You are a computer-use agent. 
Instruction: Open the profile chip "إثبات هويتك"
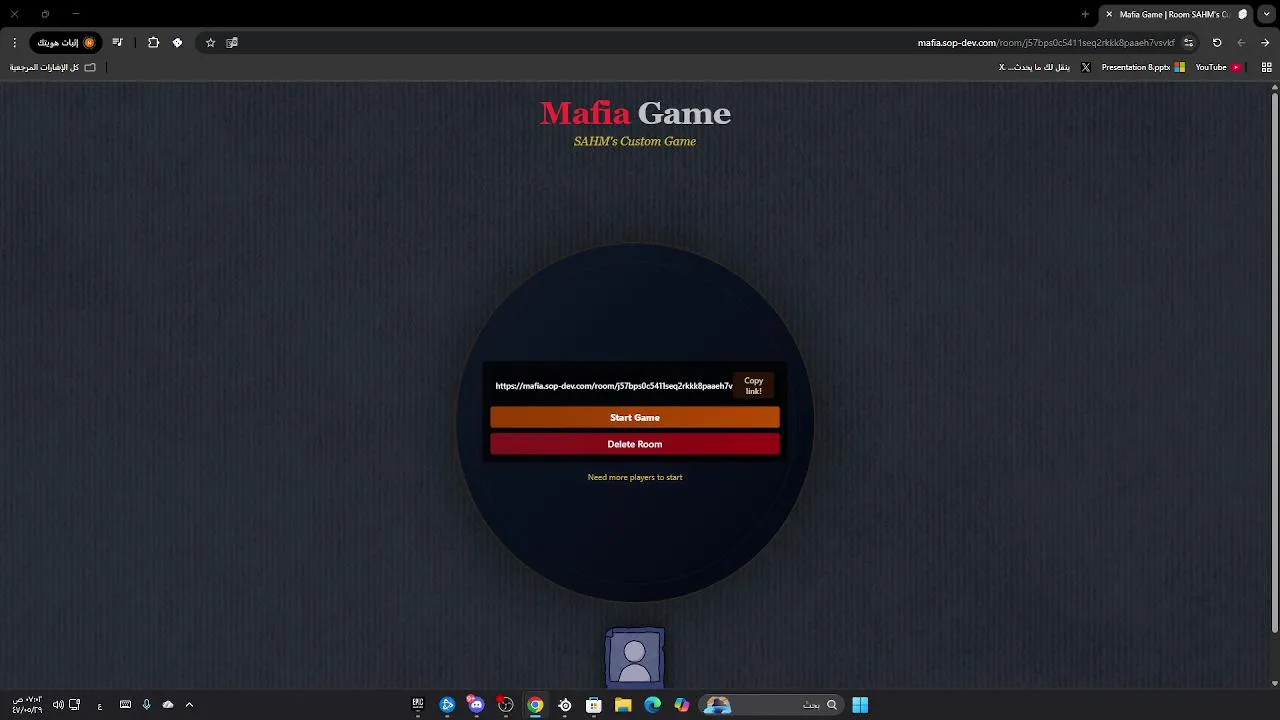coord(66,43)
